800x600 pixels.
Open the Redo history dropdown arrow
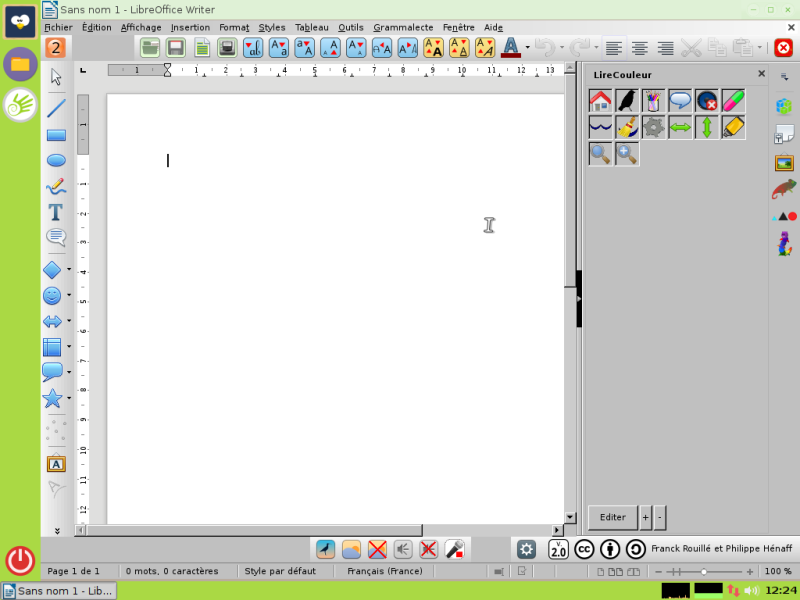(596, 48)
